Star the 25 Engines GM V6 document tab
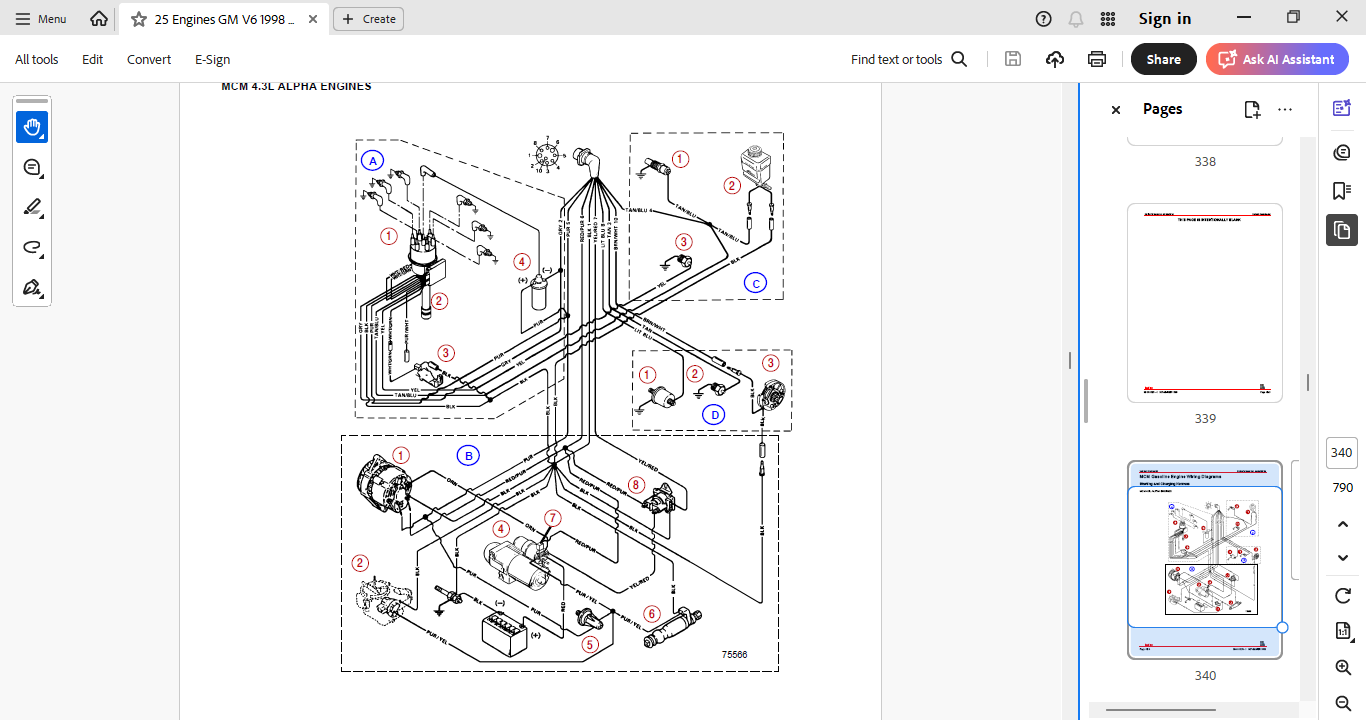Image resolution: width=1366 pixels, height=720 pixels. (139, 19)
